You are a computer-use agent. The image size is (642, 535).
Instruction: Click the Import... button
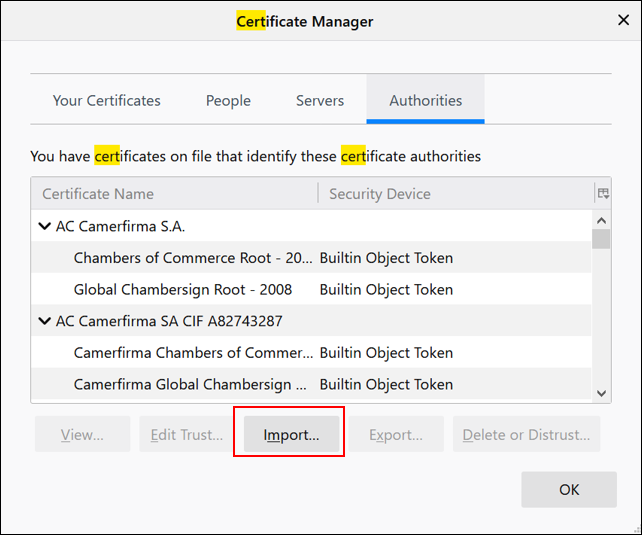290,435
